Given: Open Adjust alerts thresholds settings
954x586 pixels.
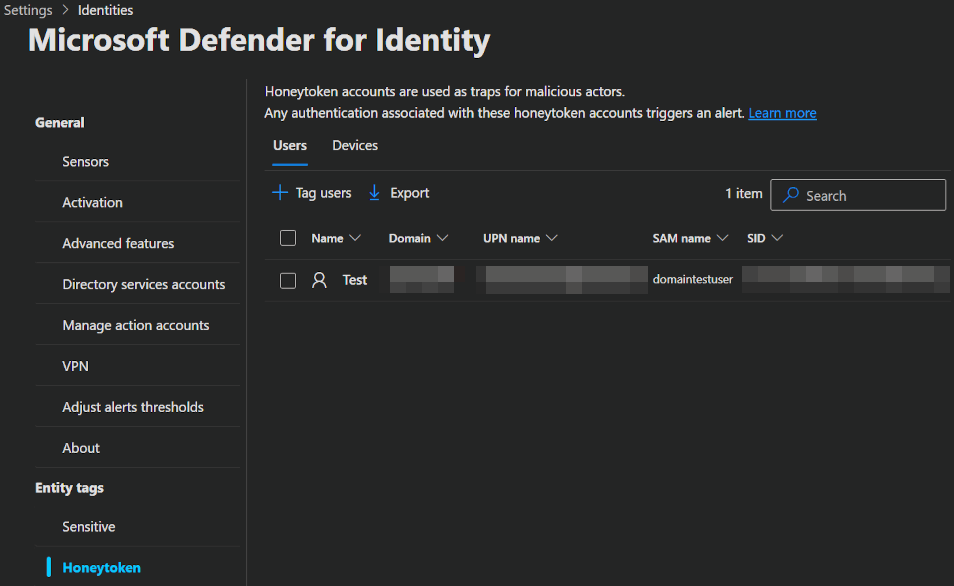Looking at the screenshot, I should 133,407.
